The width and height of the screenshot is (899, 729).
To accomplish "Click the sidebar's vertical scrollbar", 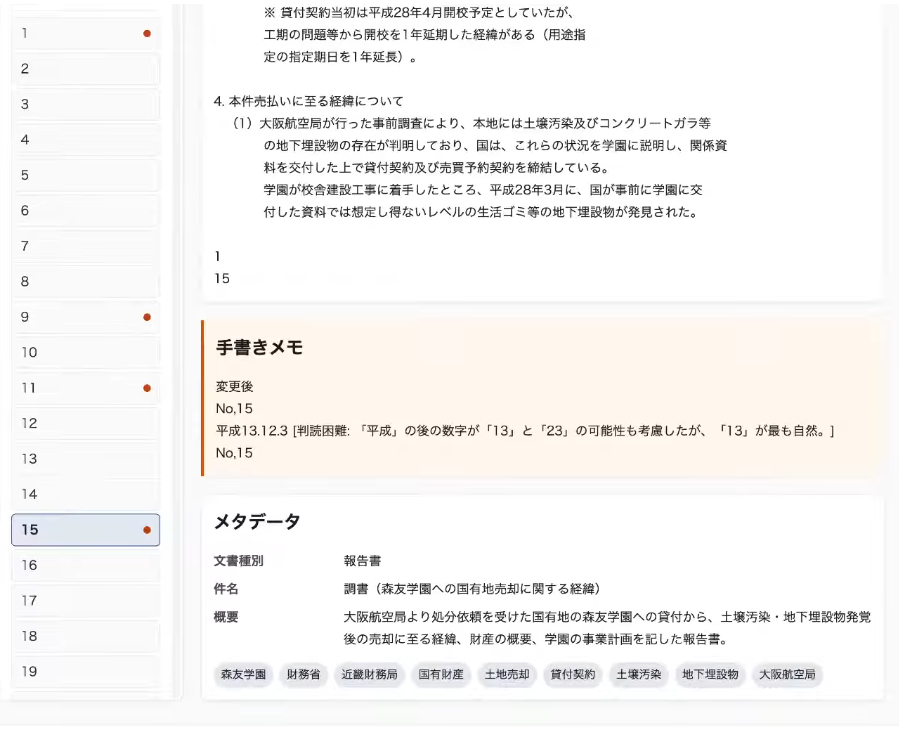I will pyautogui.click(x=177, y=350).
